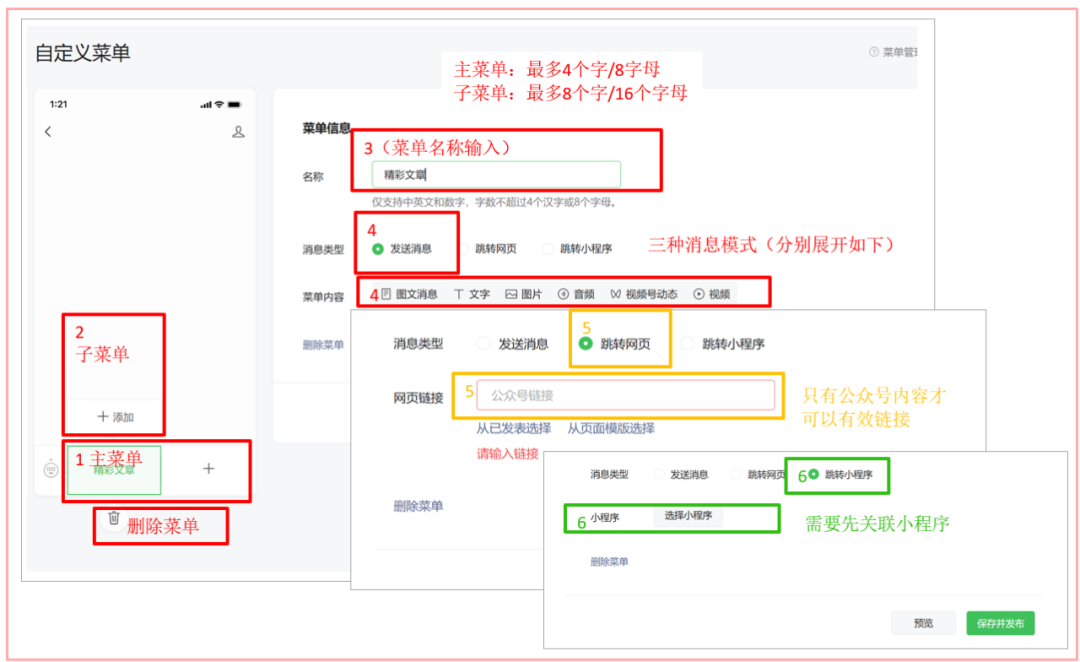Click the back arrow in phone preview
The image size is (1080, 662).
point(48,131)
